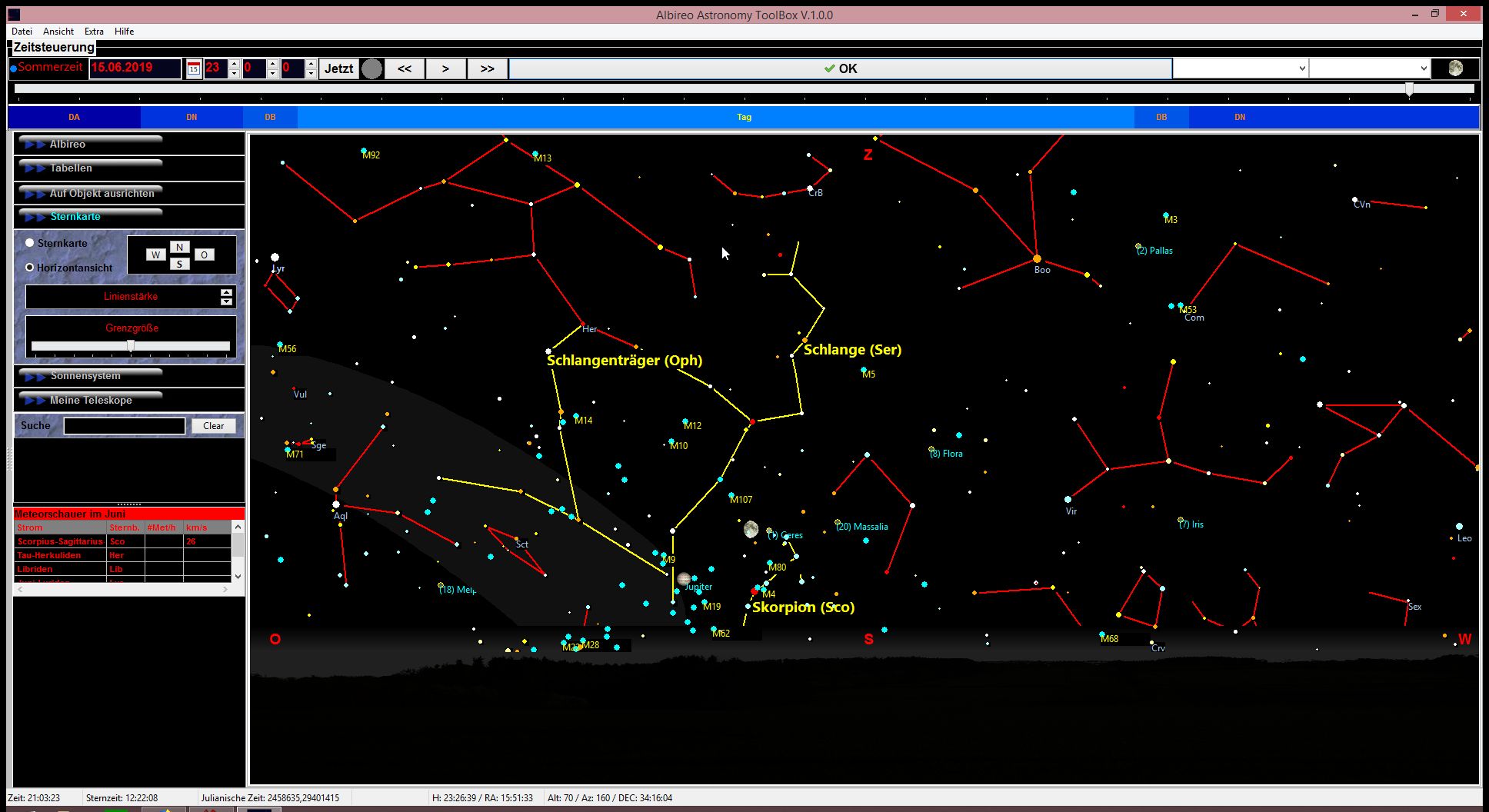Open the first empty dropdown after OK
1489x812 pixels.
[x=1240, y=68]
